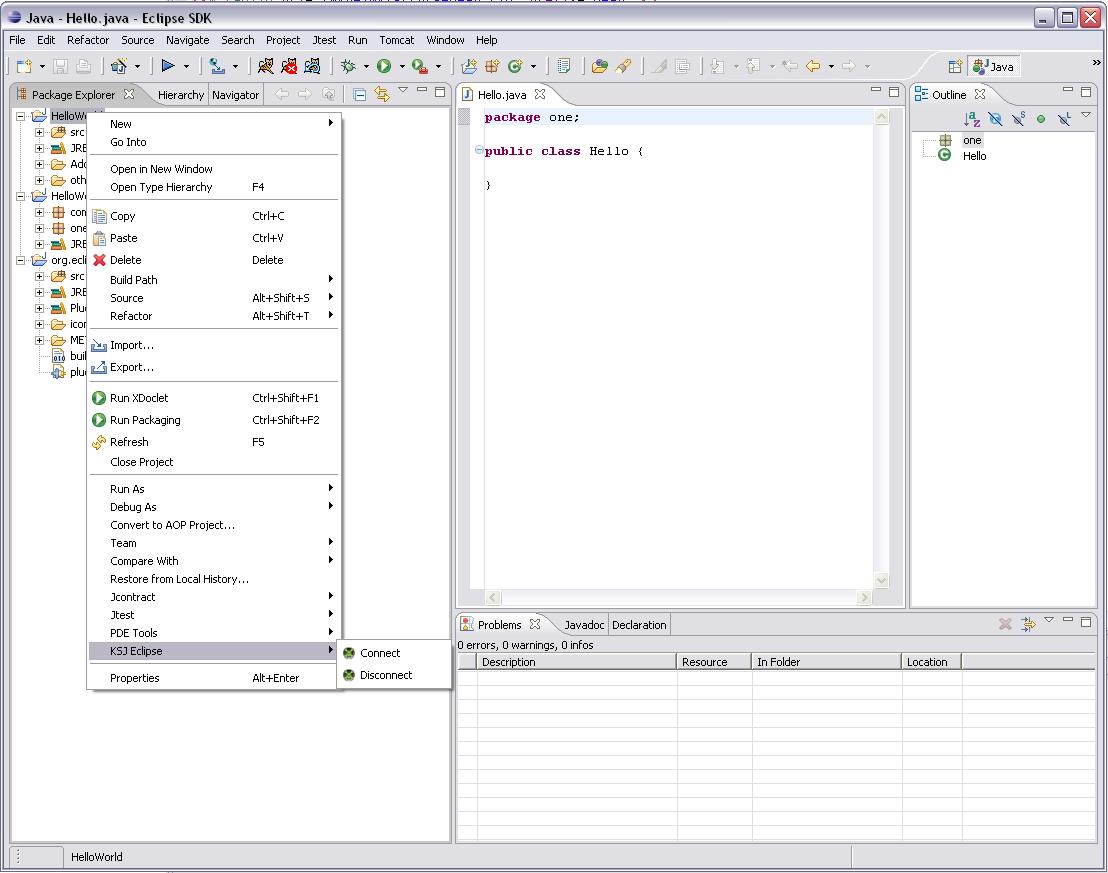Image resolution: width=1108 pixels, height=873 pixels.
Task: Click the Resource column header
Action: 714,662
